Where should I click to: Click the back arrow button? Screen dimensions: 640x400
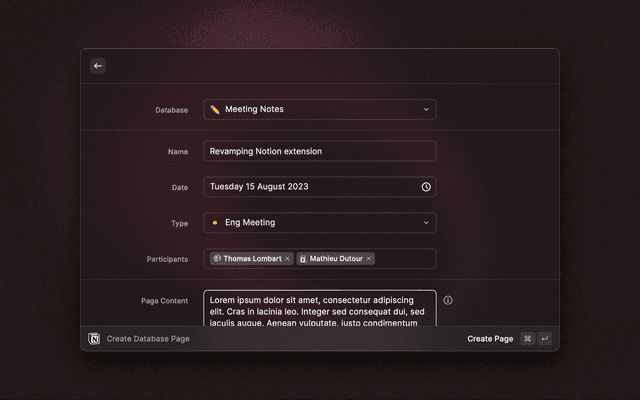pyautogui.click(x=98, y=66)
